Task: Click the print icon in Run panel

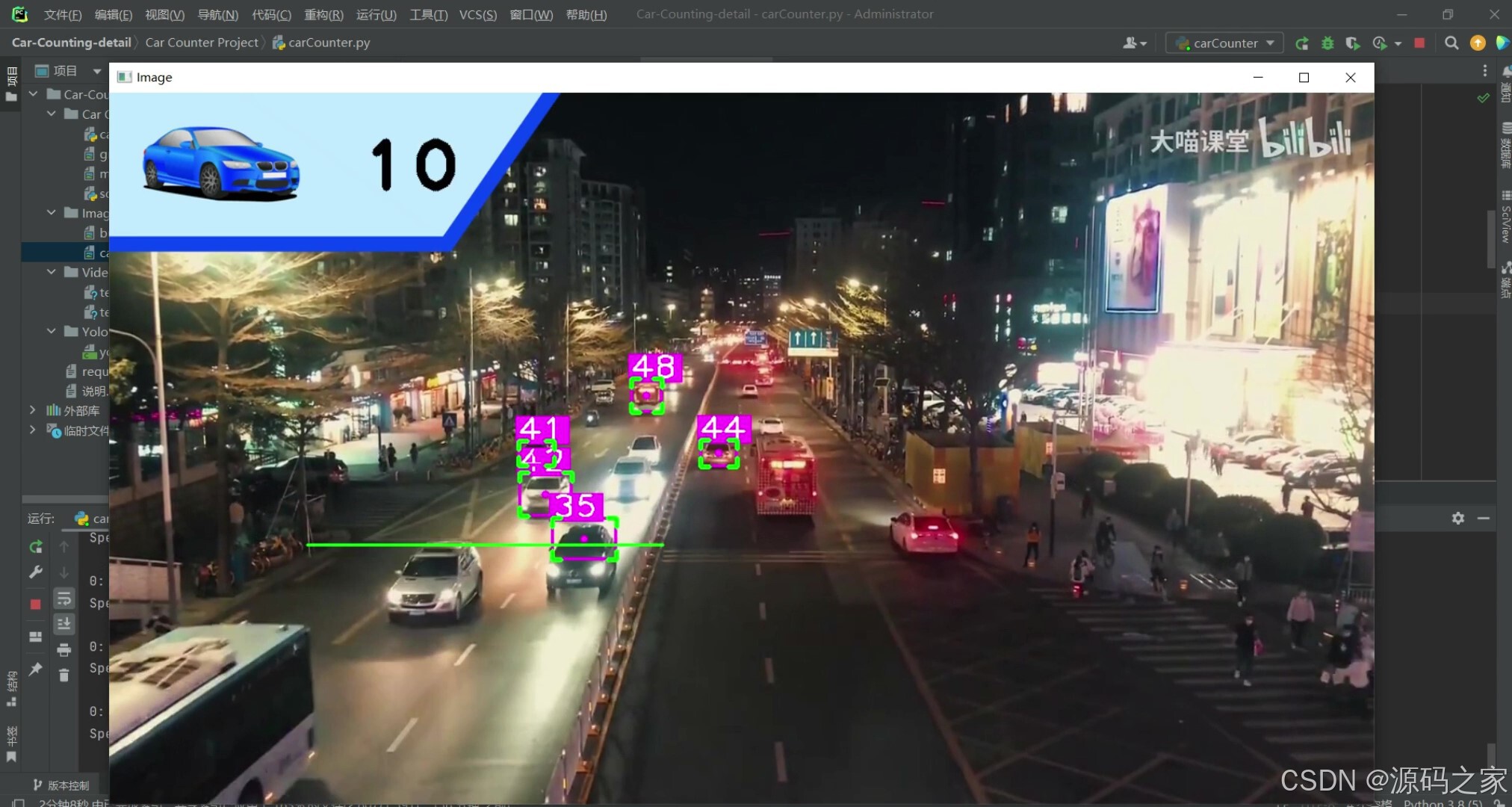Action: [x=64, y=649]
